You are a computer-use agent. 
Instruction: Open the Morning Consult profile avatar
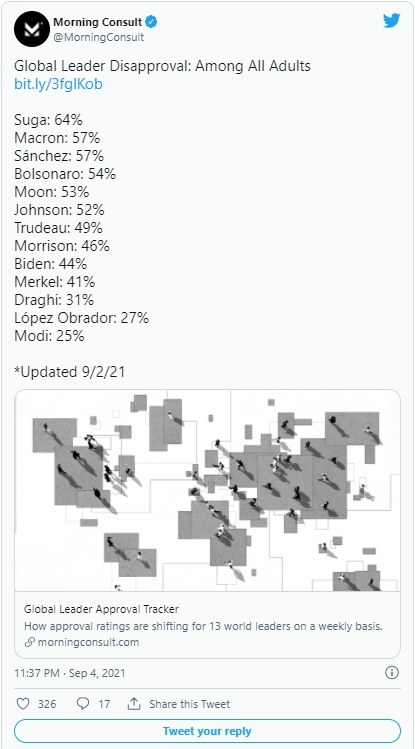click(x=32, y=29)
